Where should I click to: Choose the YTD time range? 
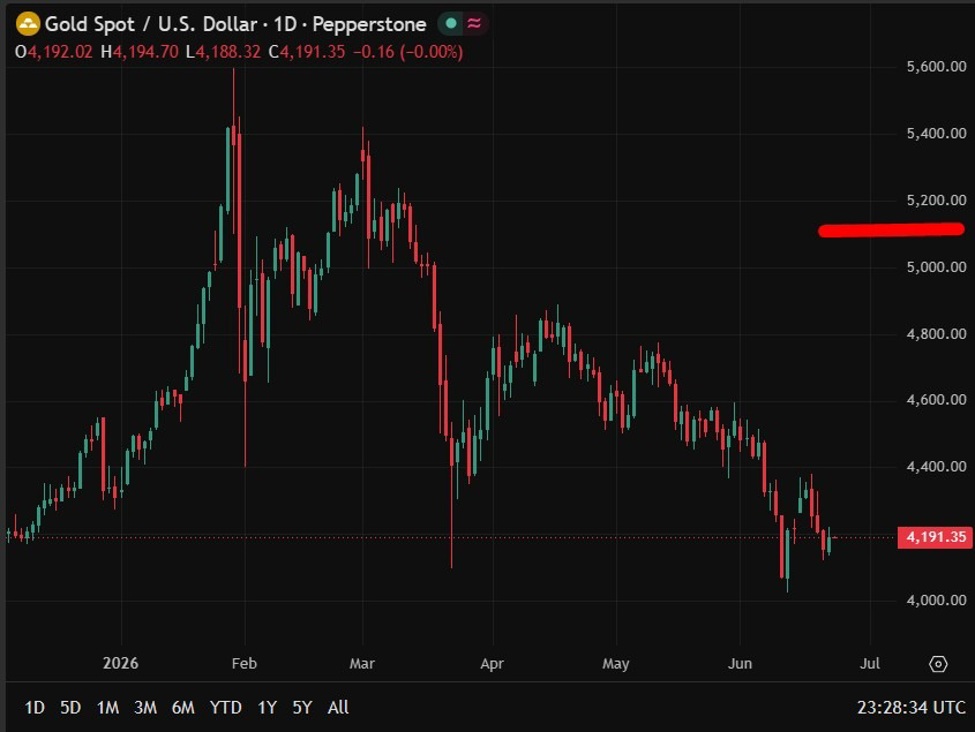point(226,708)
